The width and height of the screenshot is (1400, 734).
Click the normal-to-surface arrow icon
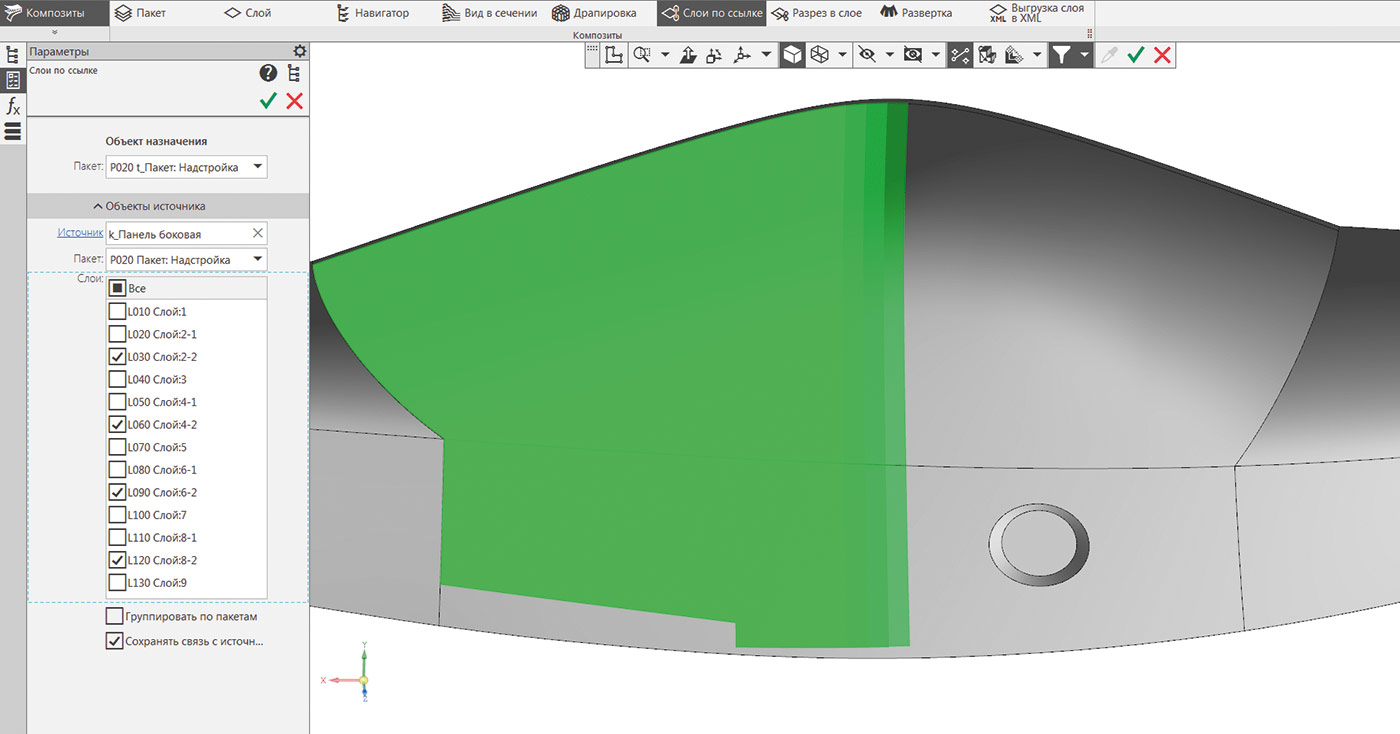click(x=688, y=56)
